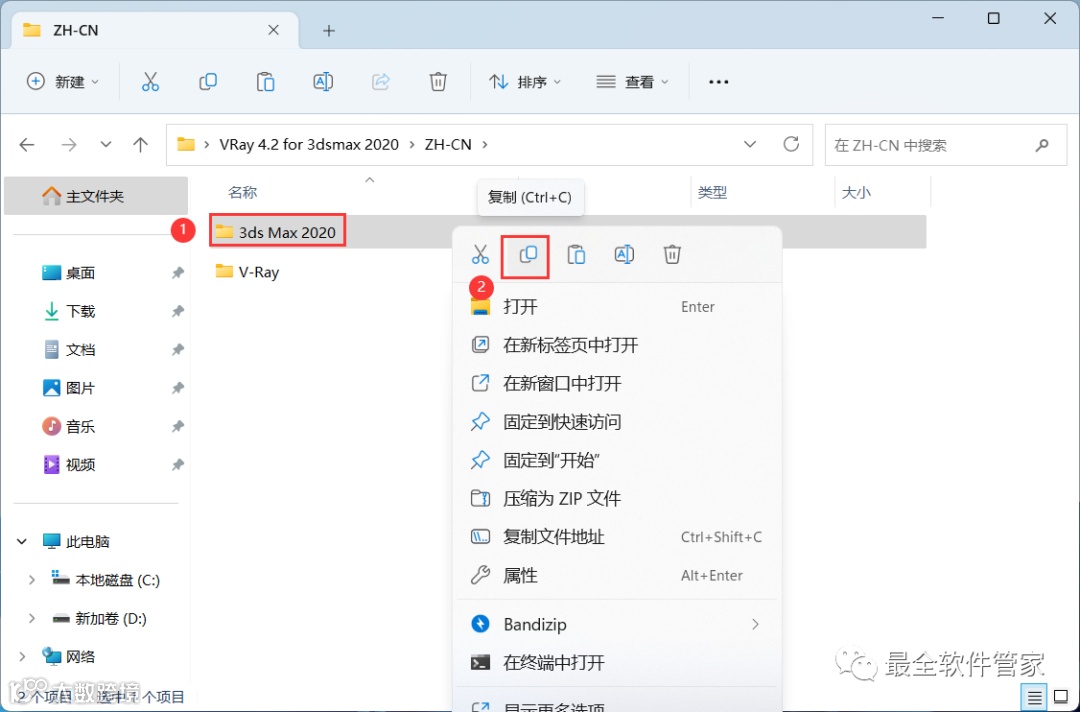The width and height of the screenshot is (1080, 712).
Task: Go up one folder level
Action: [x=141, y=145]
